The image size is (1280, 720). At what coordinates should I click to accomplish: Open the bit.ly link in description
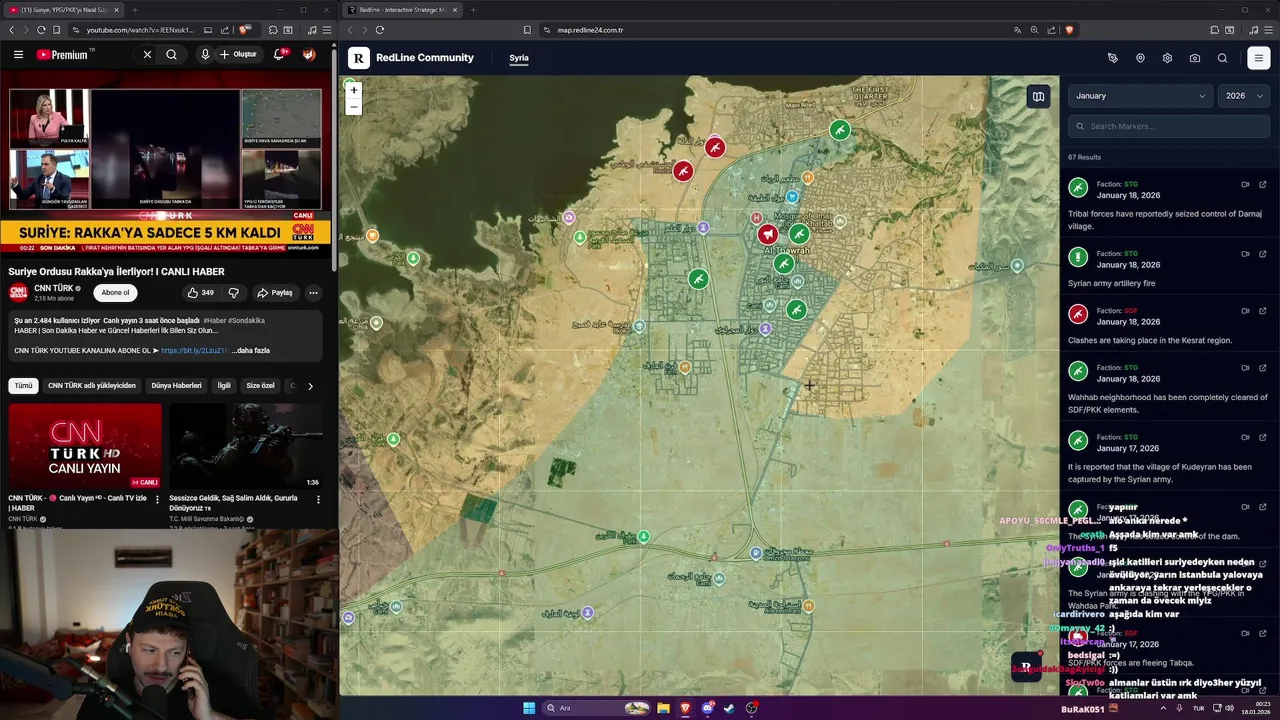(194, 351)
